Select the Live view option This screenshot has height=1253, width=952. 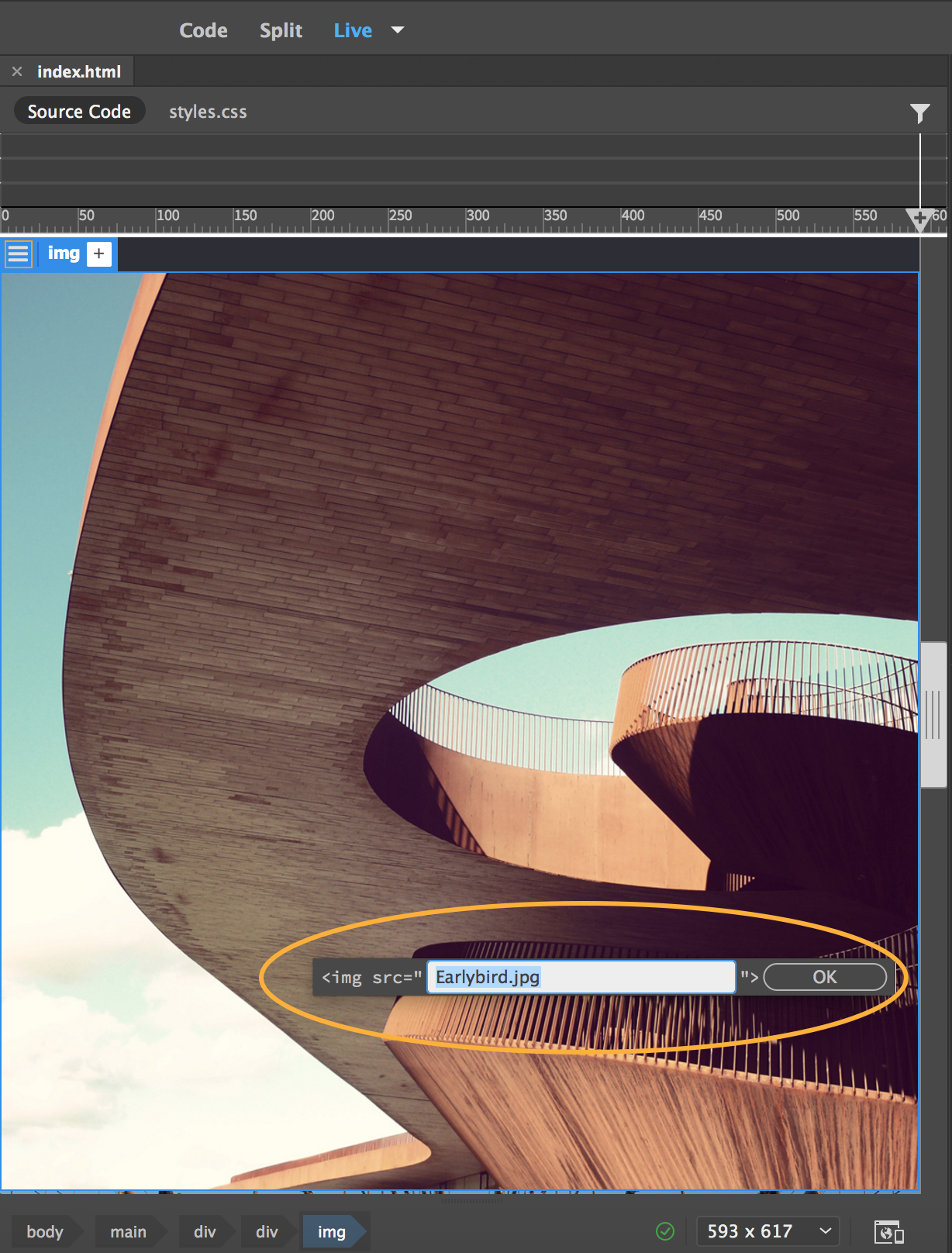pyautogui.click(x=353, y=30)
